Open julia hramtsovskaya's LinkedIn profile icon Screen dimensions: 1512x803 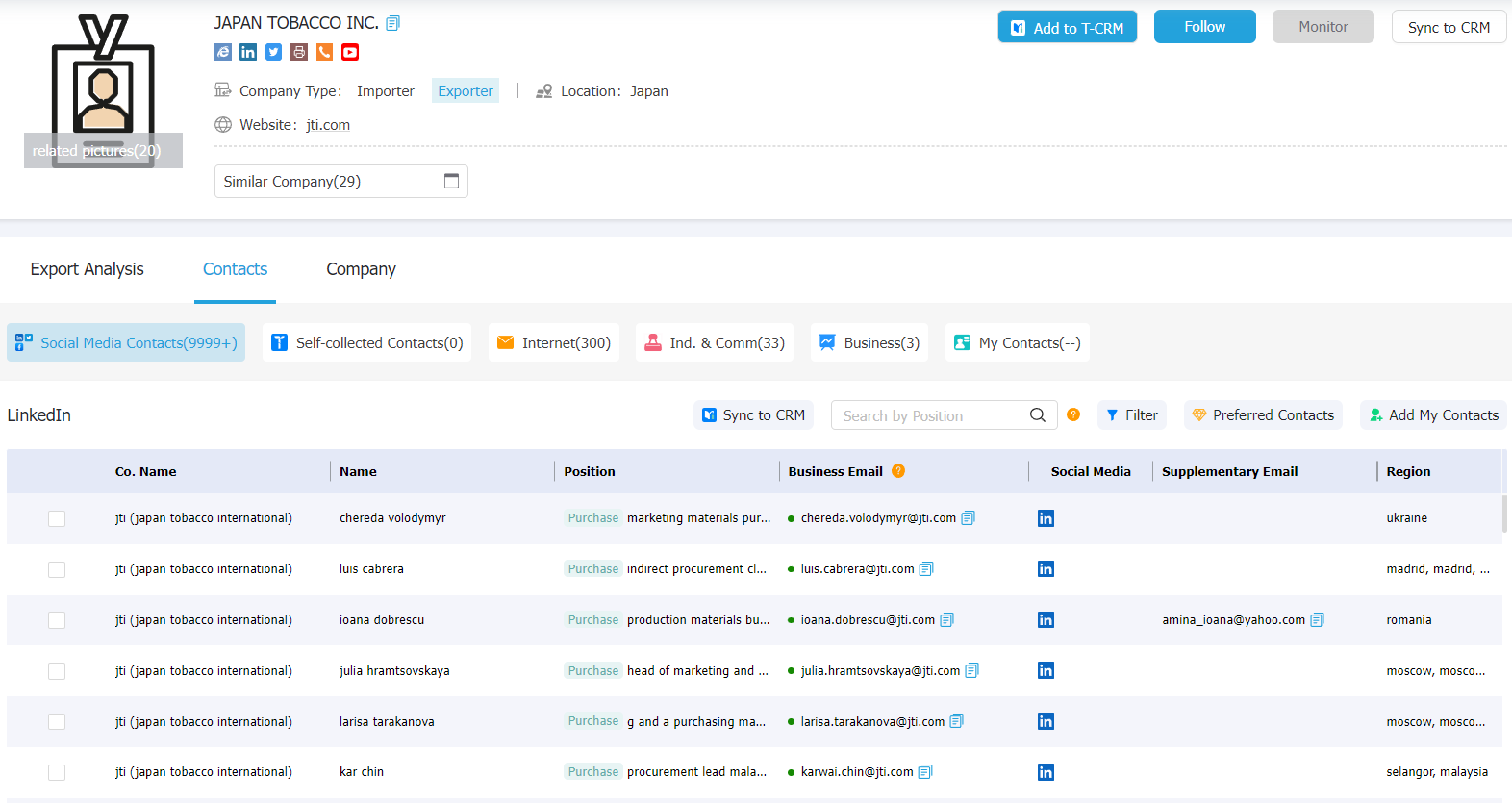pyautogui.click(x=1046, y=670)
